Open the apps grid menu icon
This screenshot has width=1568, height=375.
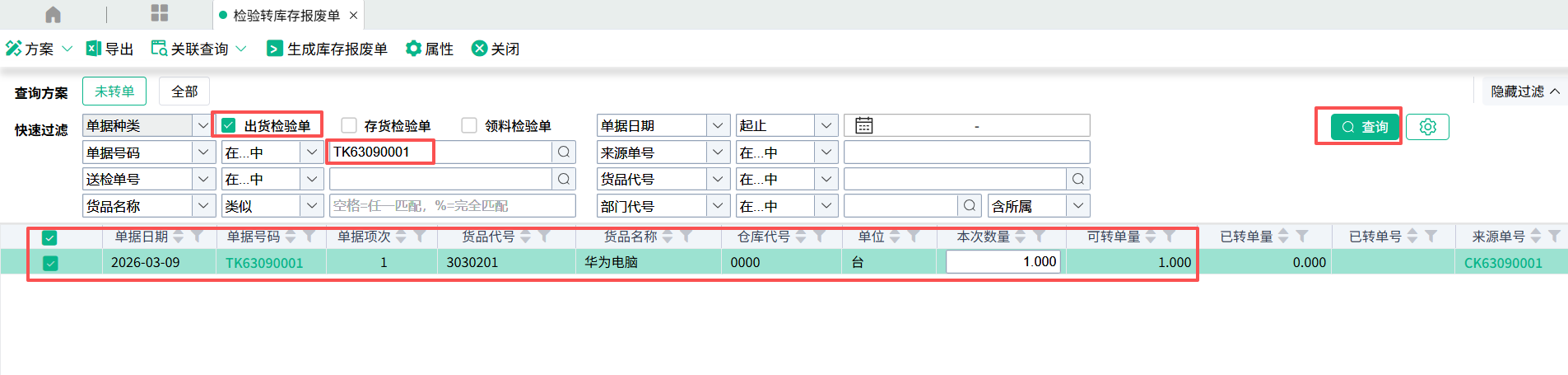coord(160,13)
